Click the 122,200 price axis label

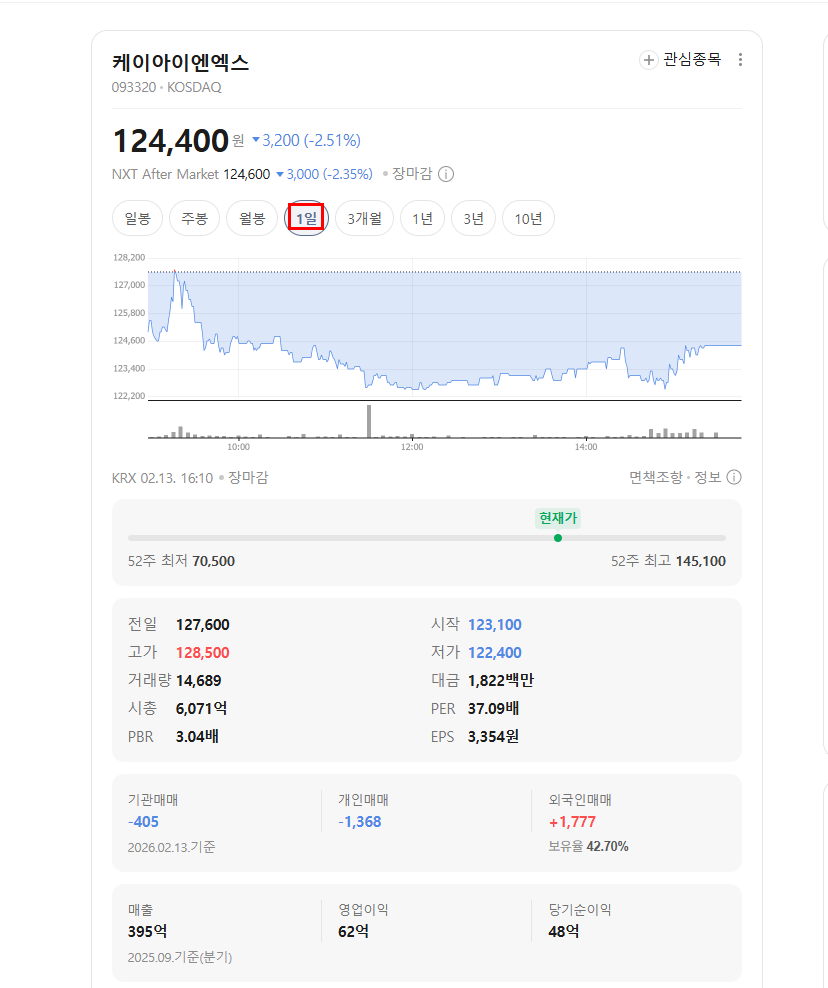129,396
